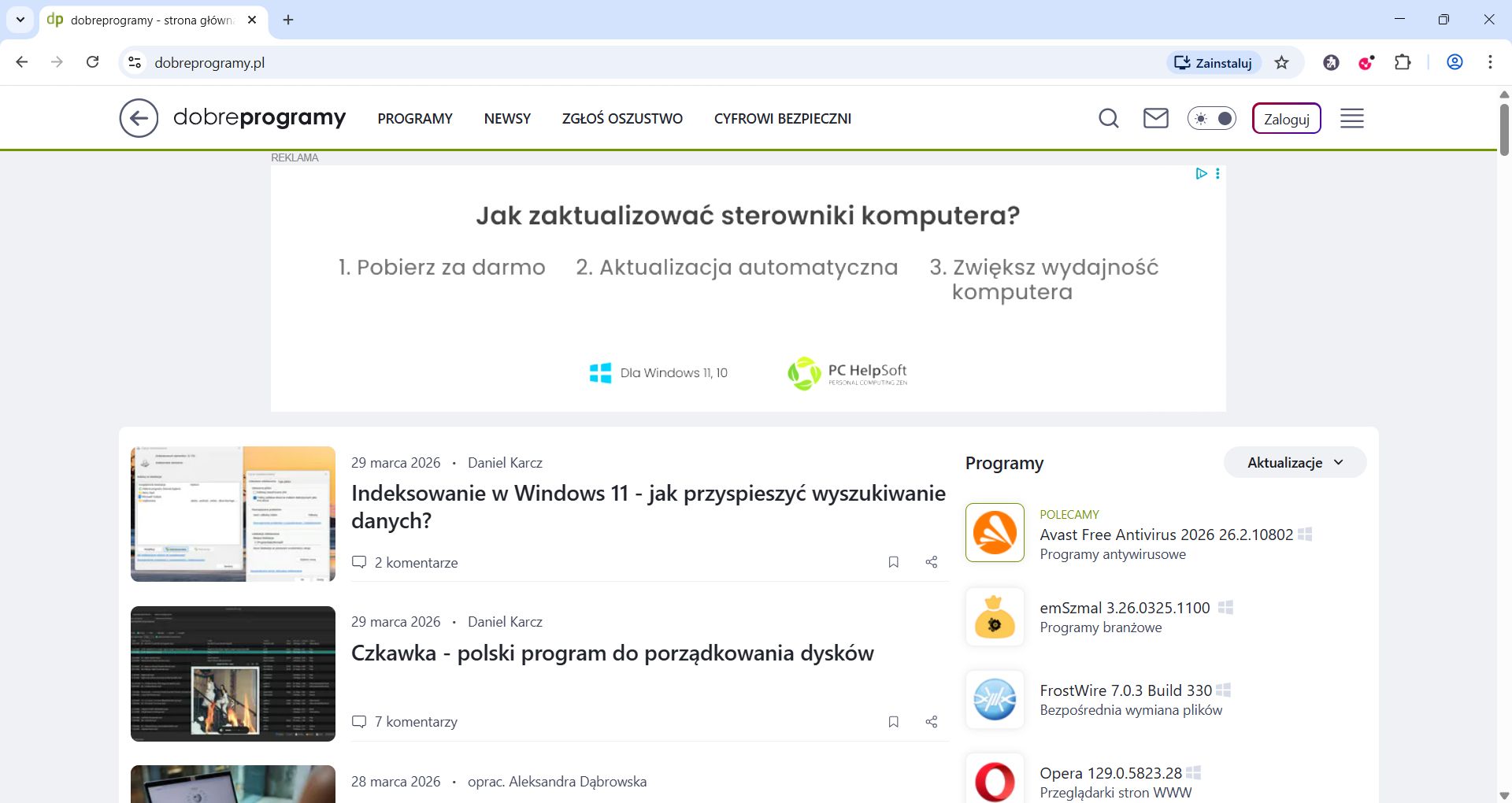Open CYFROWI BEZPIECZNI menu item
The image size is (1512, 803).
pyautogui.click(x=783, y=118)
